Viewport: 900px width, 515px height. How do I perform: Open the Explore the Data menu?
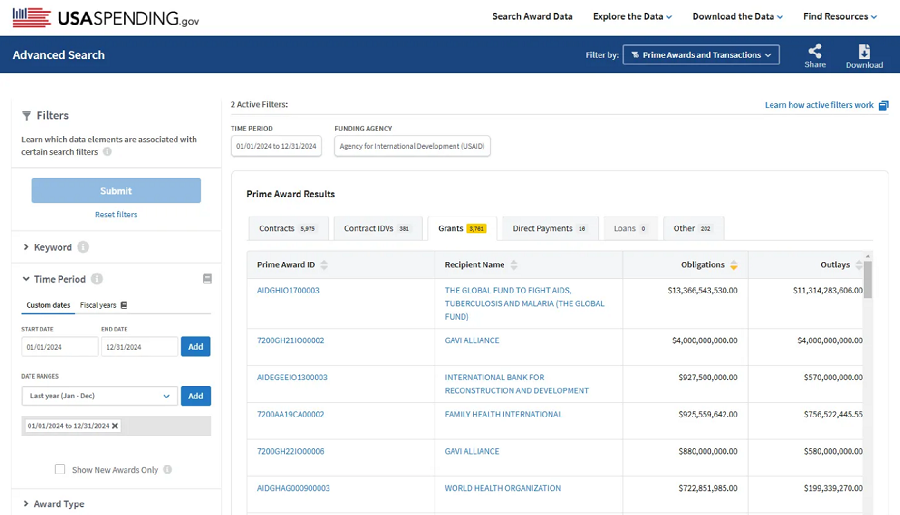coord(632,17)
